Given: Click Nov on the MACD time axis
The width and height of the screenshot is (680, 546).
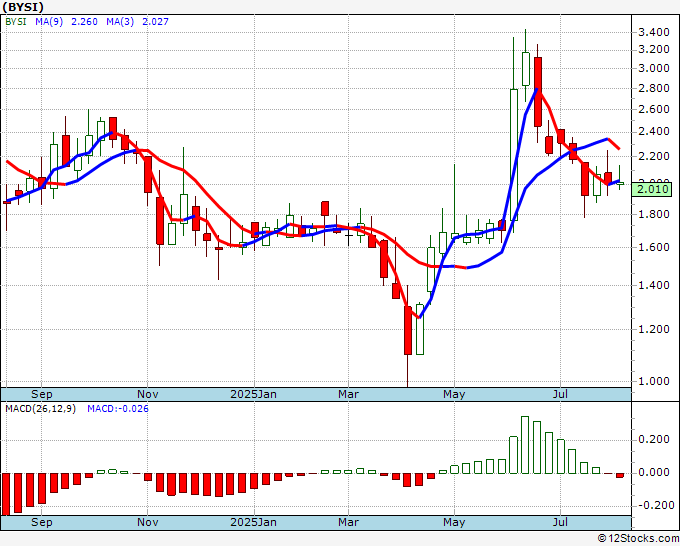Looking at the screenshot, I should coord(147,522).
